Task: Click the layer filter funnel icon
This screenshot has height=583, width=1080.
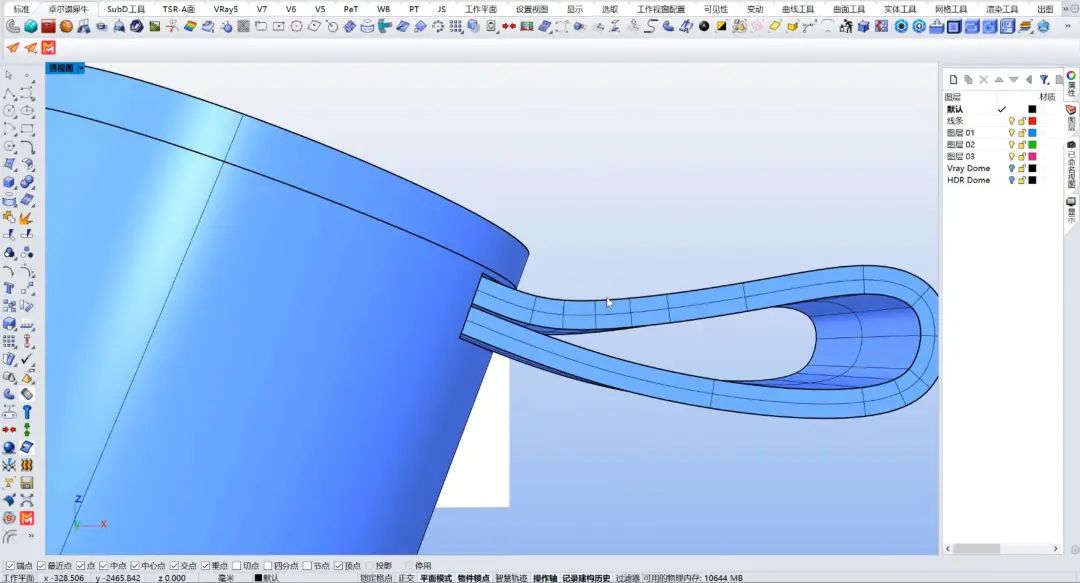Action: click(x=1043, y=79)
